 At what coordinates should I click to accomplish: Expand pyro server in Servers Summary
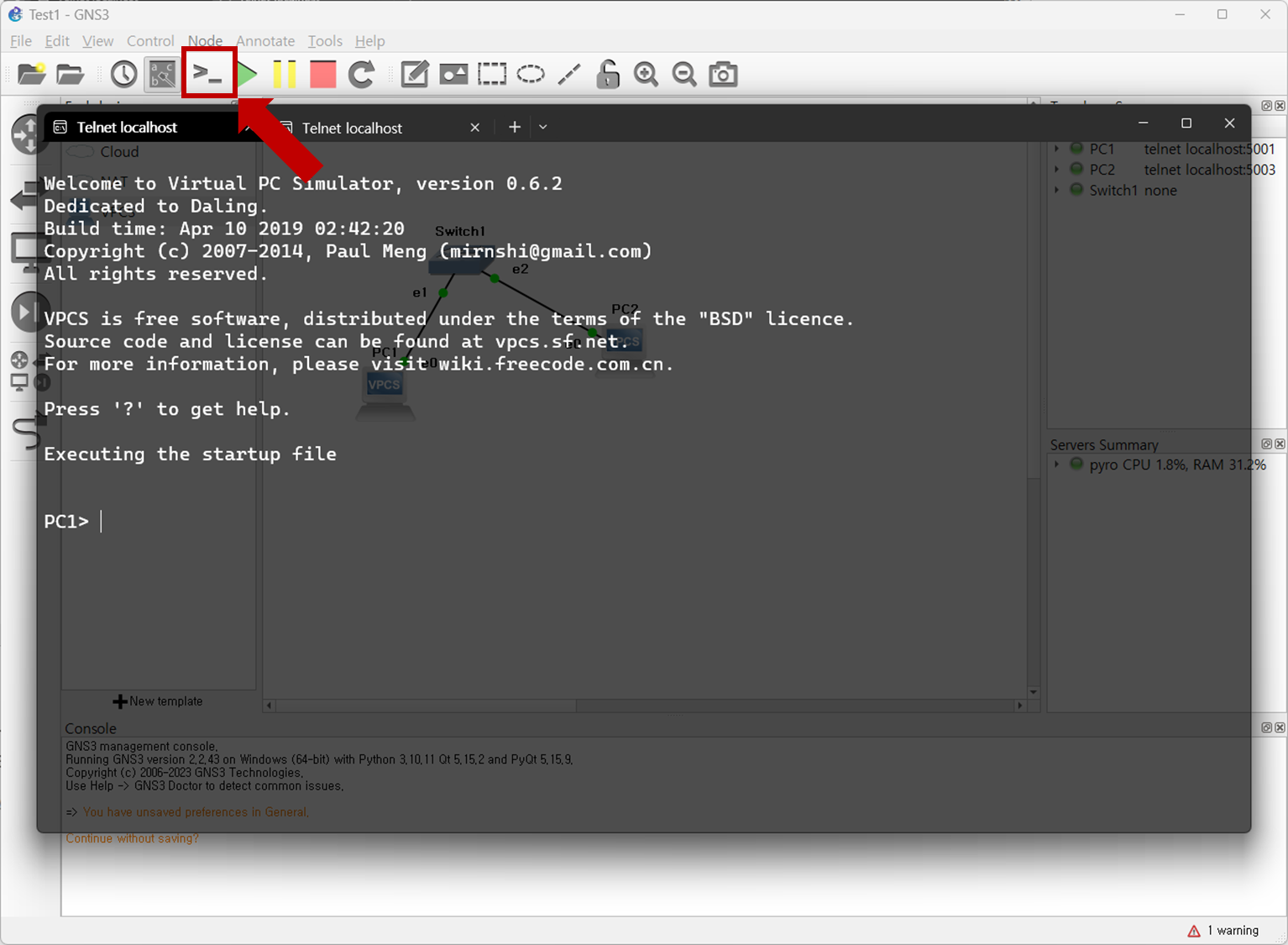pyautogui.click(x=1057, y=465)
